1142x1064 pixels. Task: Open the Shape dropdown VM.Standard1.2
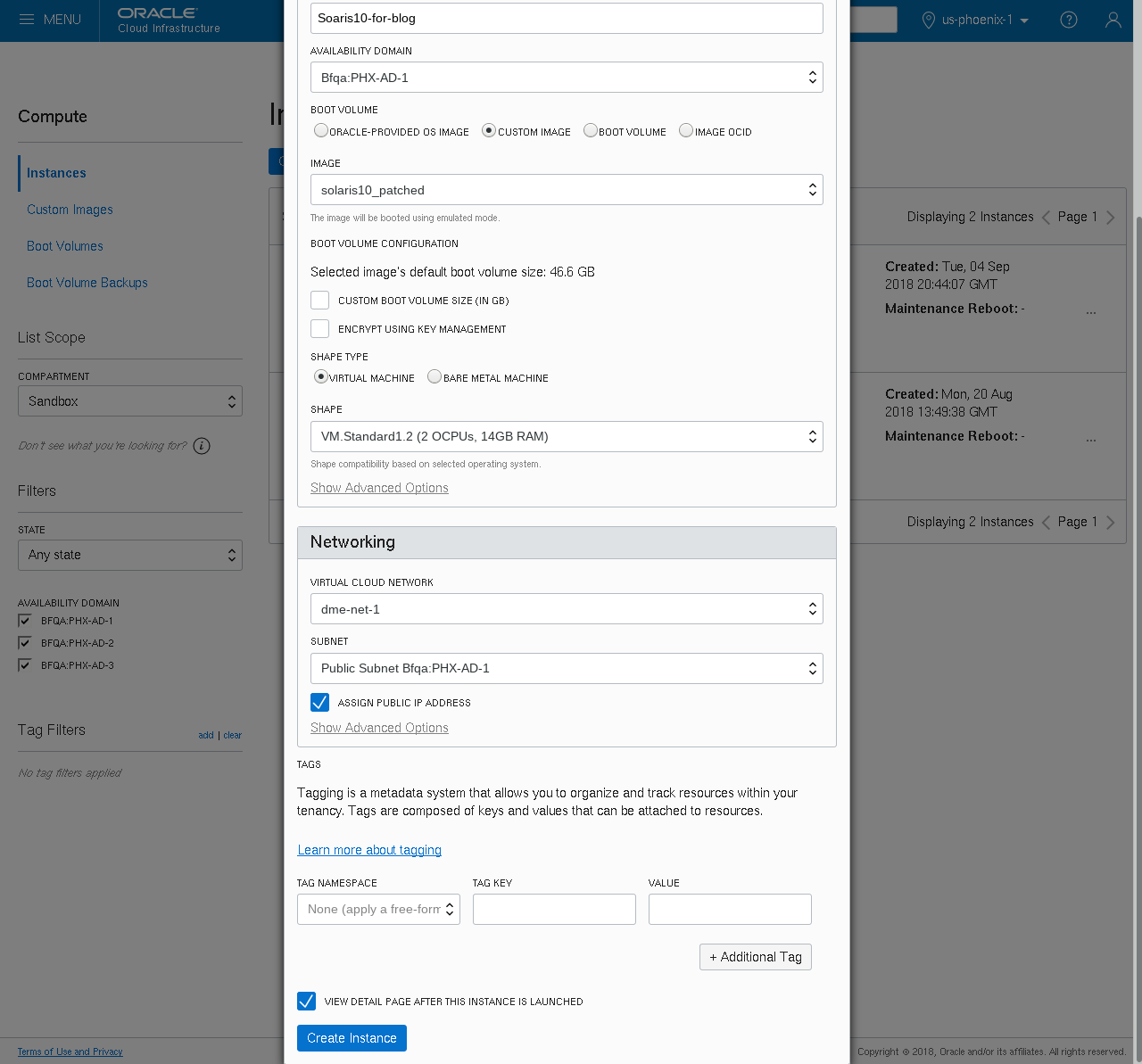click(x=567, y=437)
